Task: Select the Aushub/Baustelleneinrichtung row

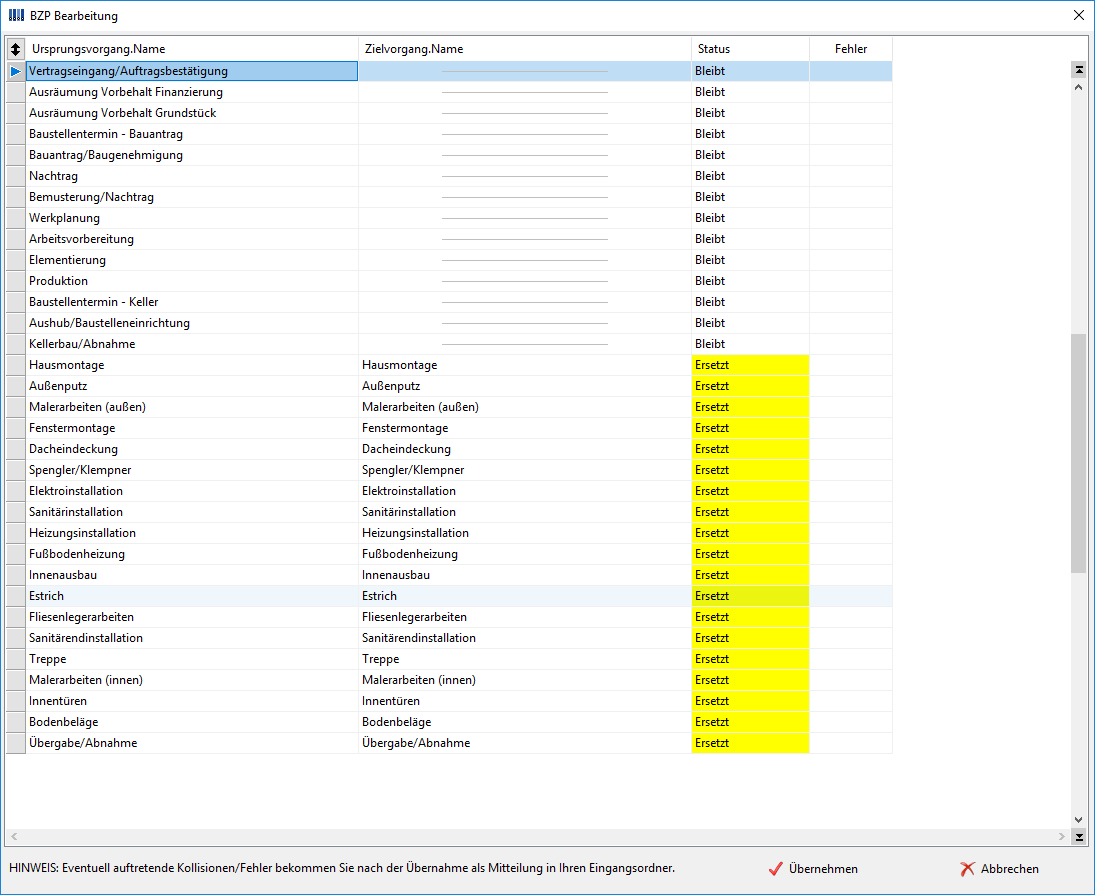Action: tap(449, 323)
